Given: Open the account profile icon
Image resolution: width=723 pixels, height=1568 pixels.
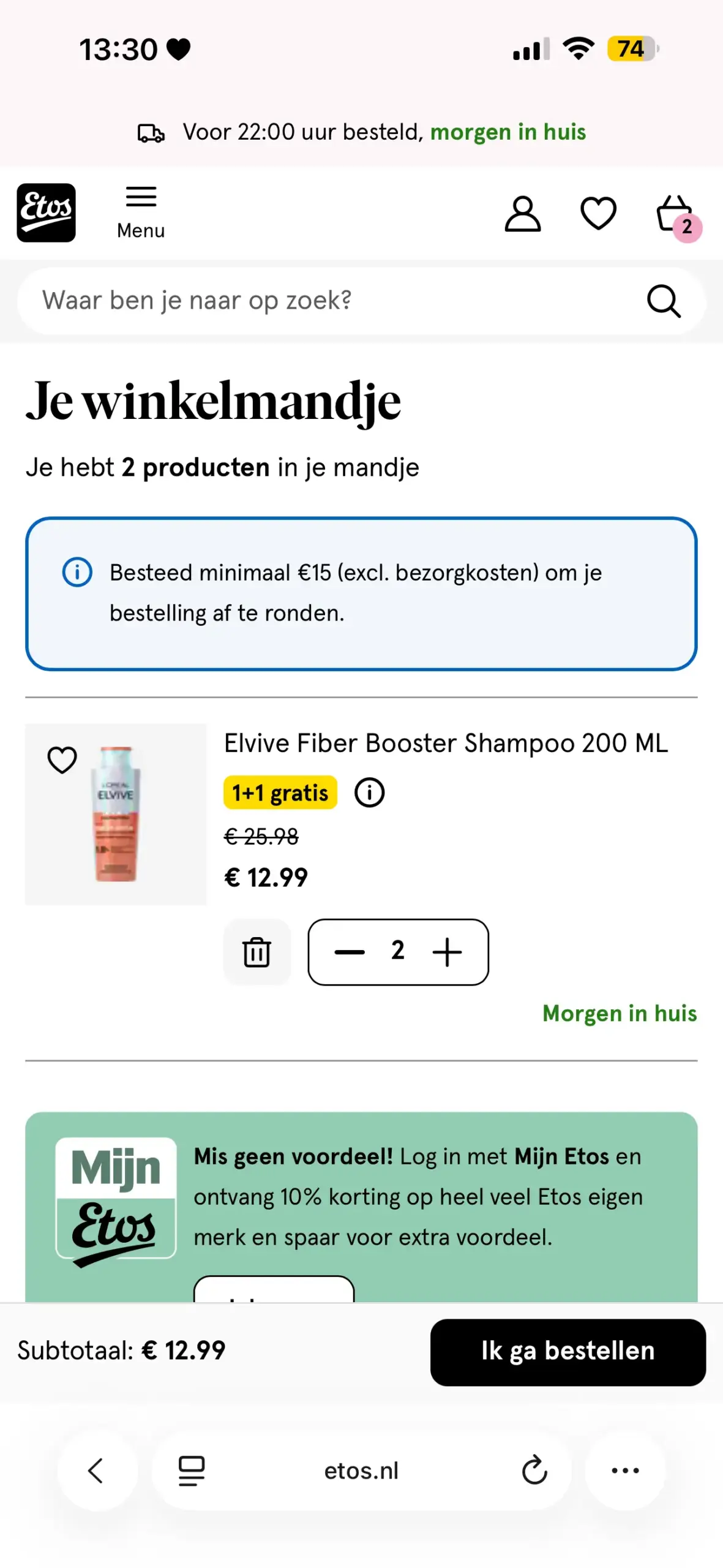Looking at the screenshot, I should [x=522, y=214].
